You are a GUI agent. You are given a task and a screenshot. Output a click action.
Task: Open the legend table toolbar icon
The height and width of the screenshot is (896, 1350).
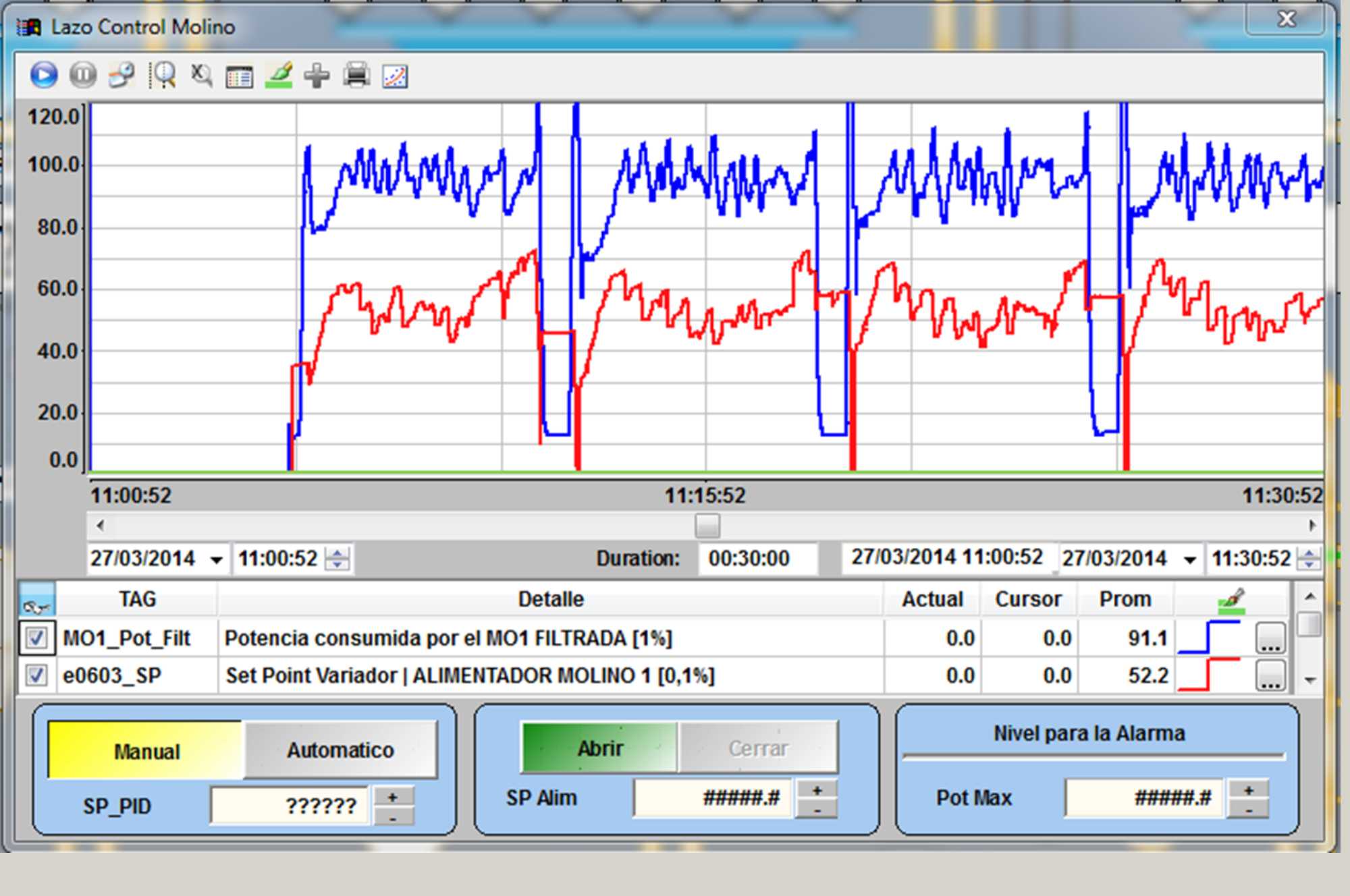[x=240, y=76]
